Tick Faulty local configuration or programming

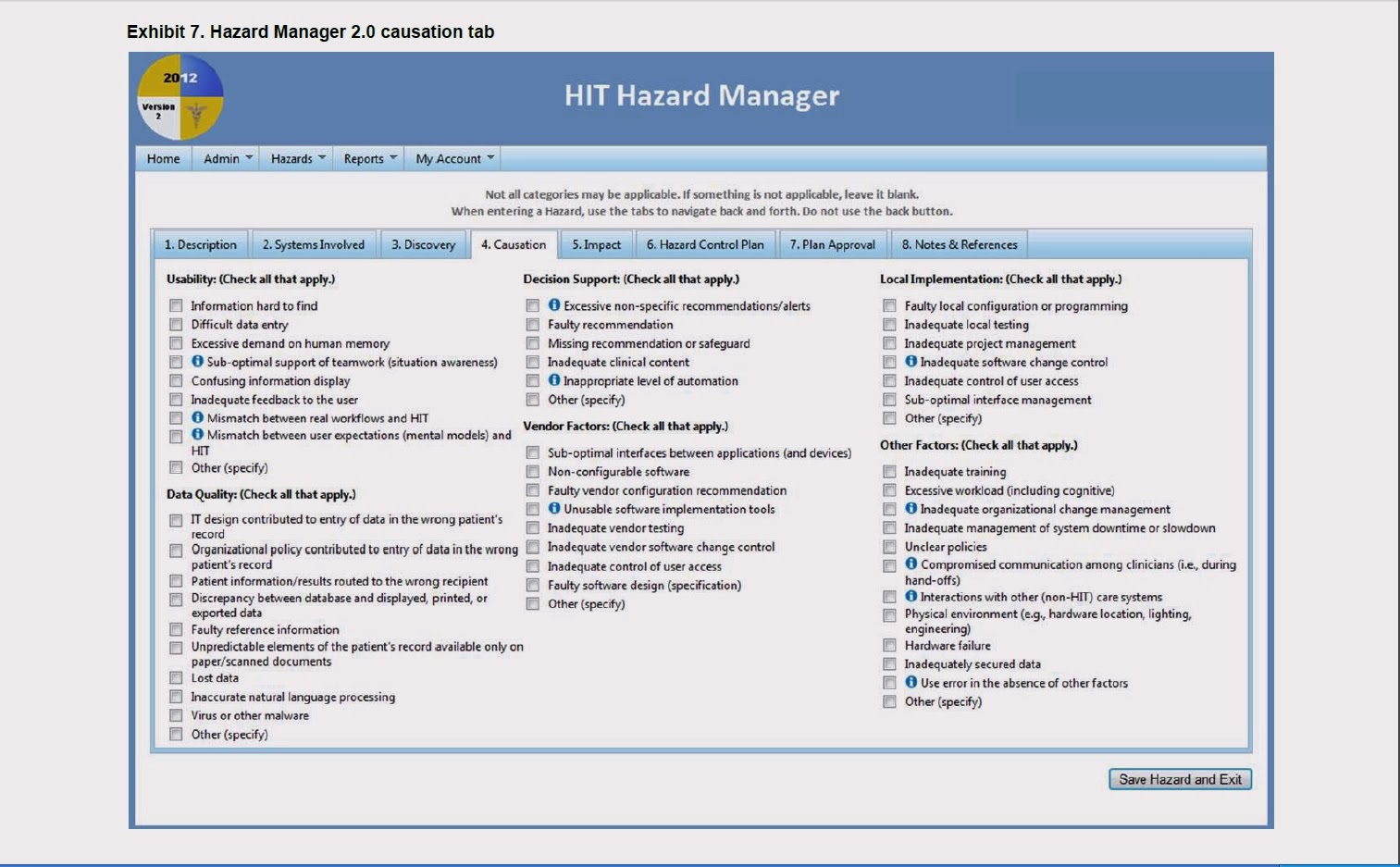coord(889,305)
